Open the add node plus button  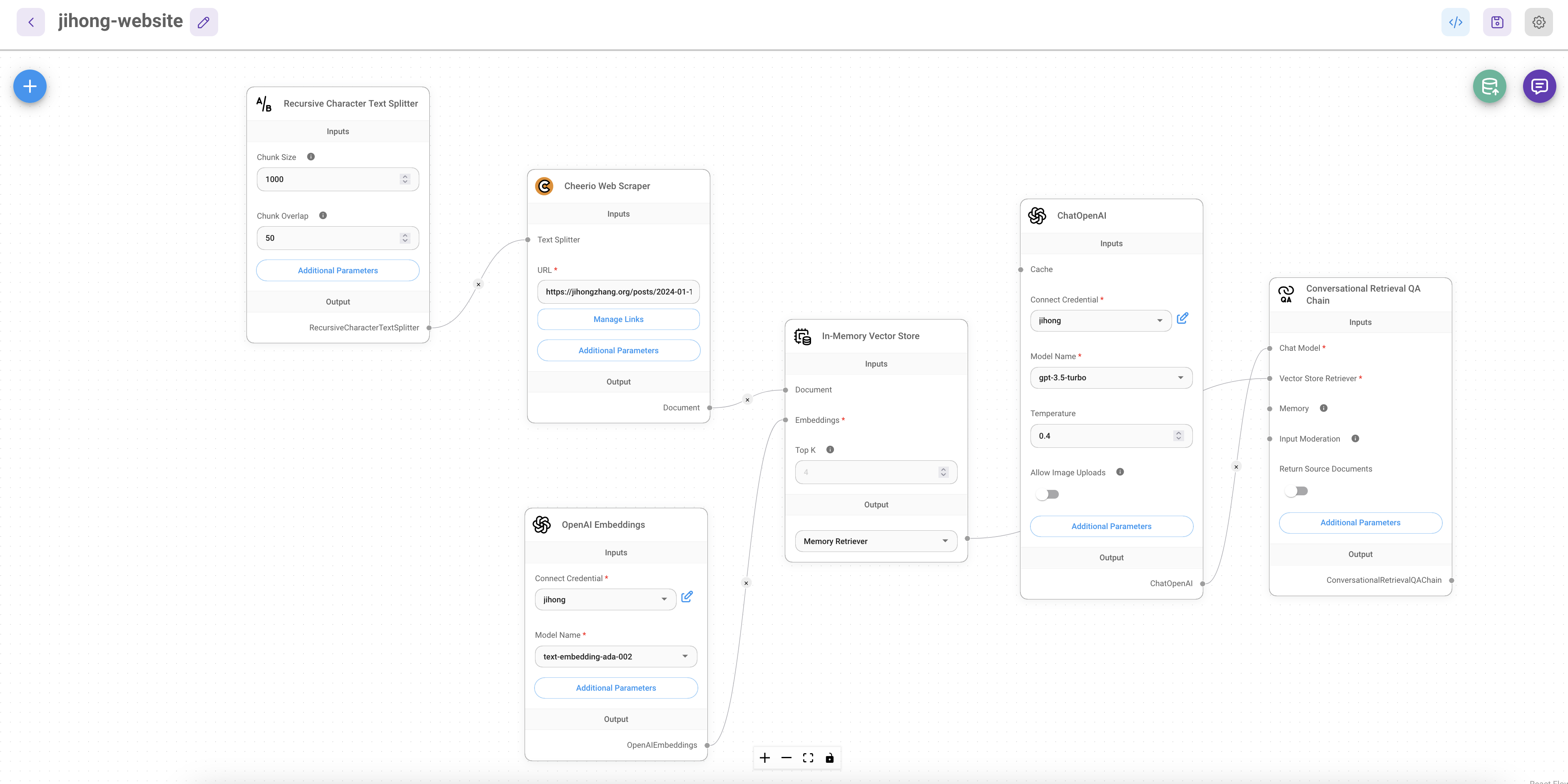click(x=29, y=86)
